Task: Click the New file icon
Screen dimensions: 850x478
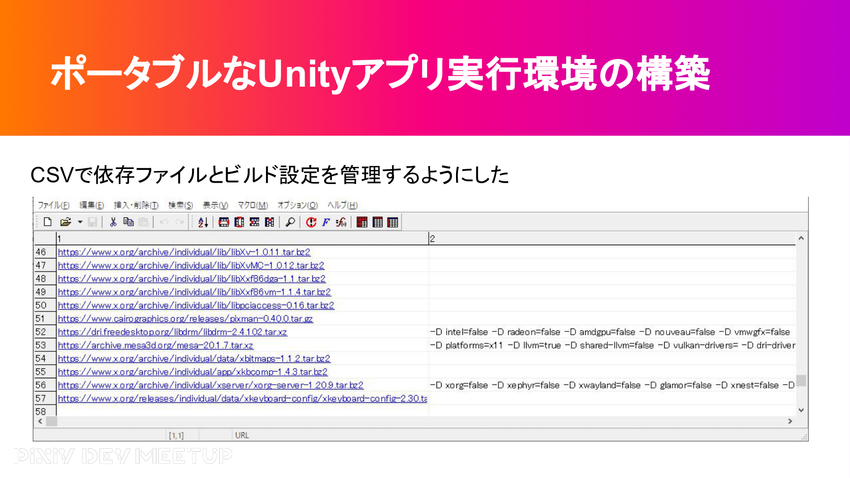Action: tap(47, 221)
